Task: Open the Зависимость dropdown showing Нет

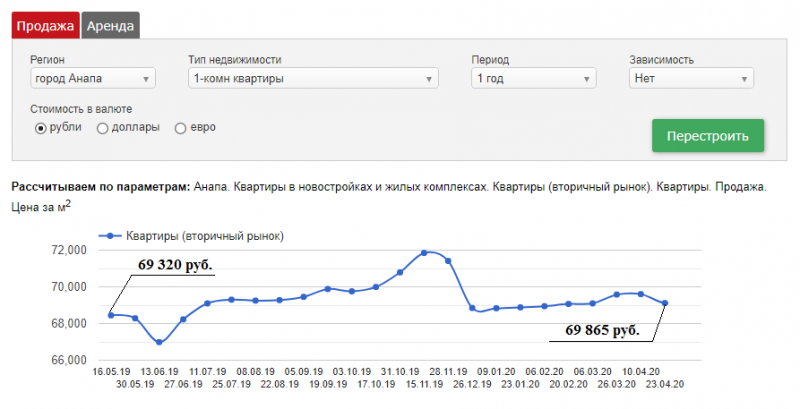Action: coord(691,79)
